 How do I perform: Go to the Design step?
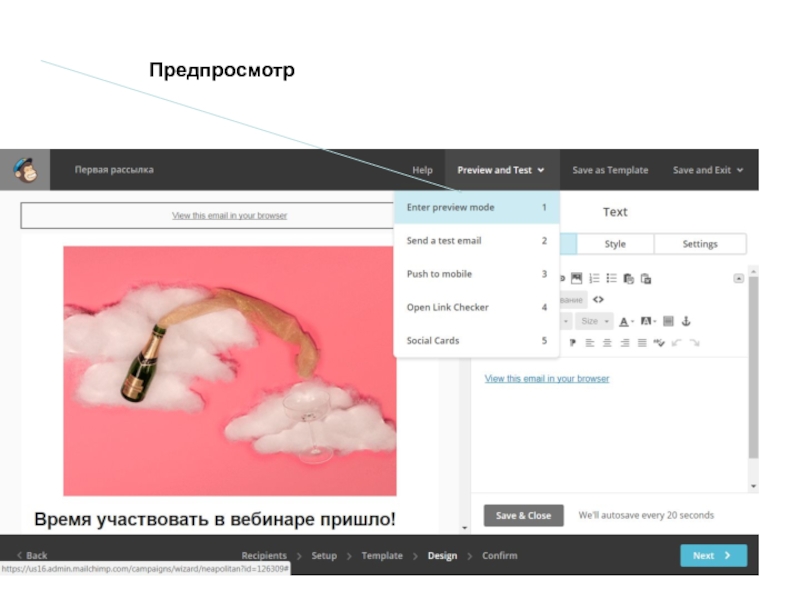(442, 555)
